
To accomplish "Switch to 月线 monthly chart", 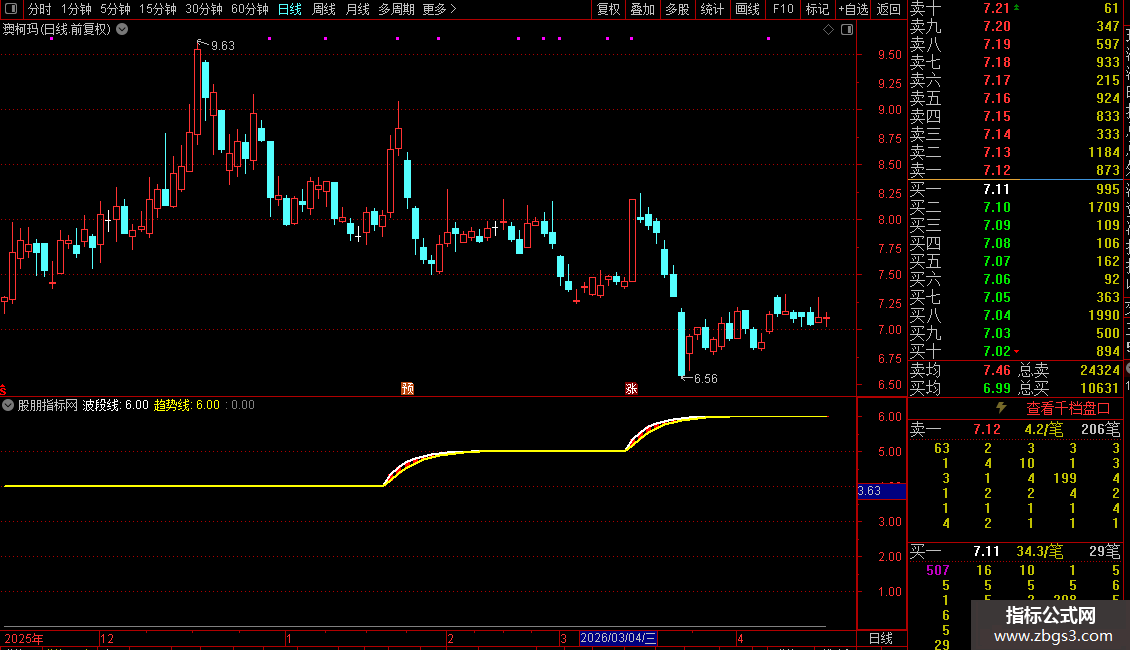I will 357,9.
